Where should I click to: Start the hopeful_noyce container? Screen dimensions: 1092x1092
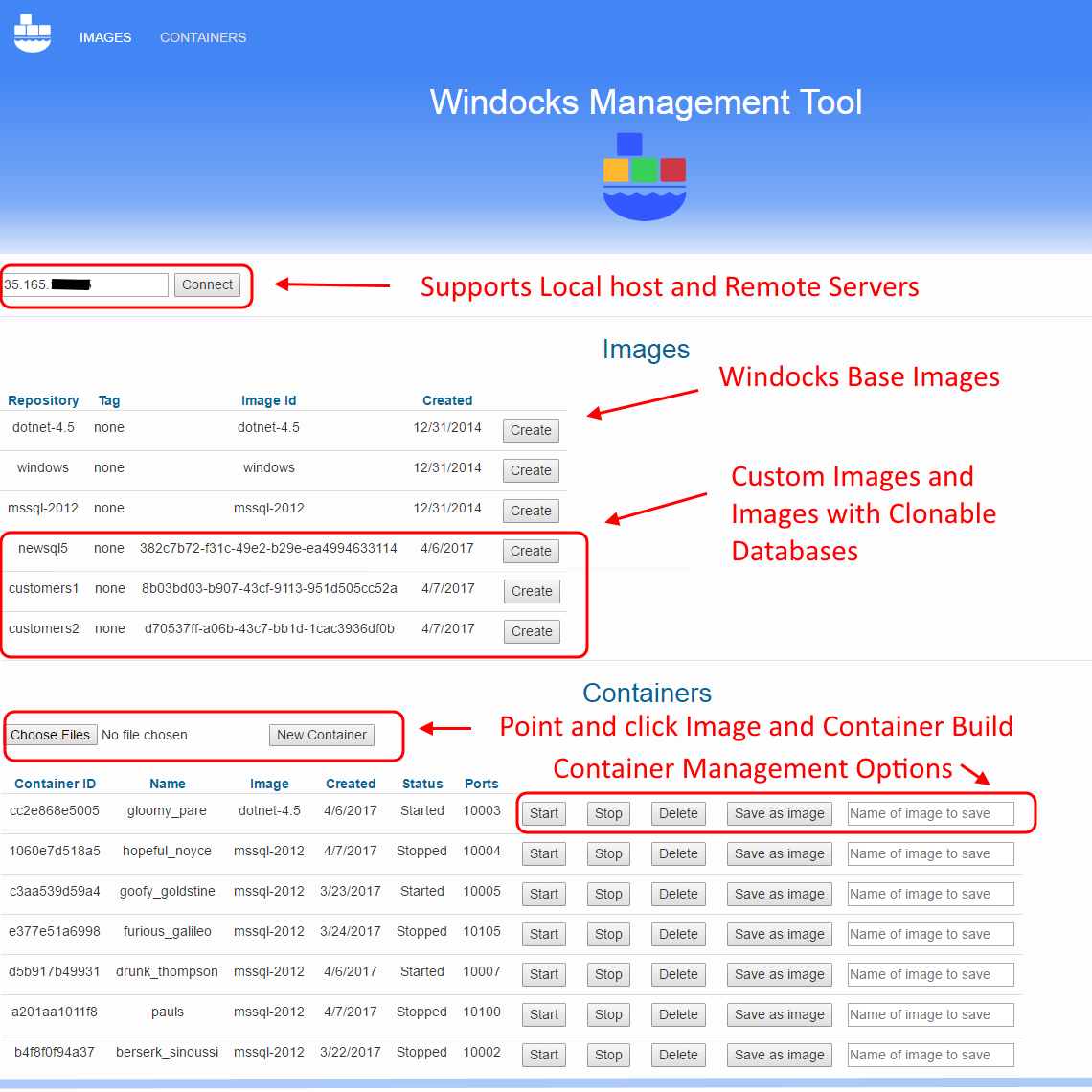click(x=543, y=853)
